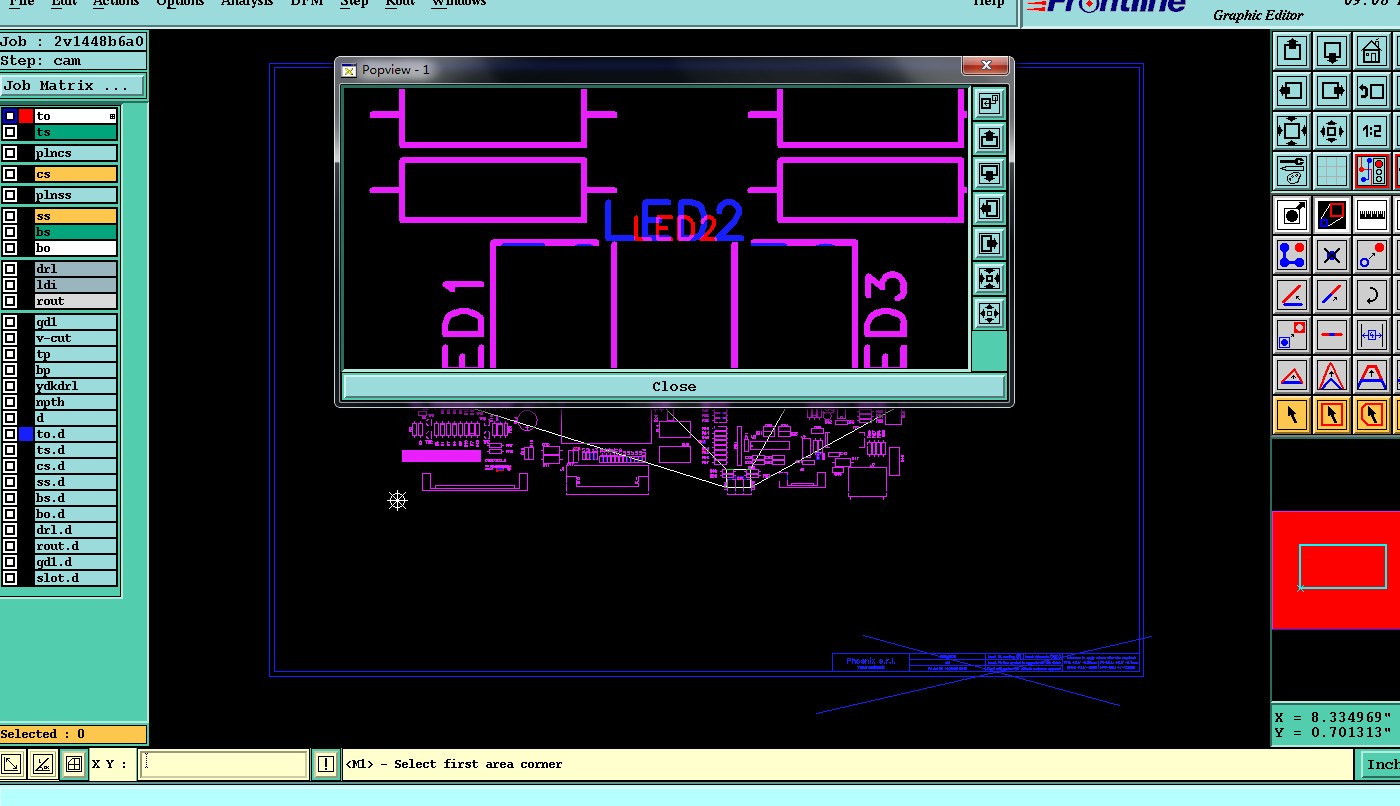Select layer name bo
Screen dimensions: 1400x806
coord(76,248)
